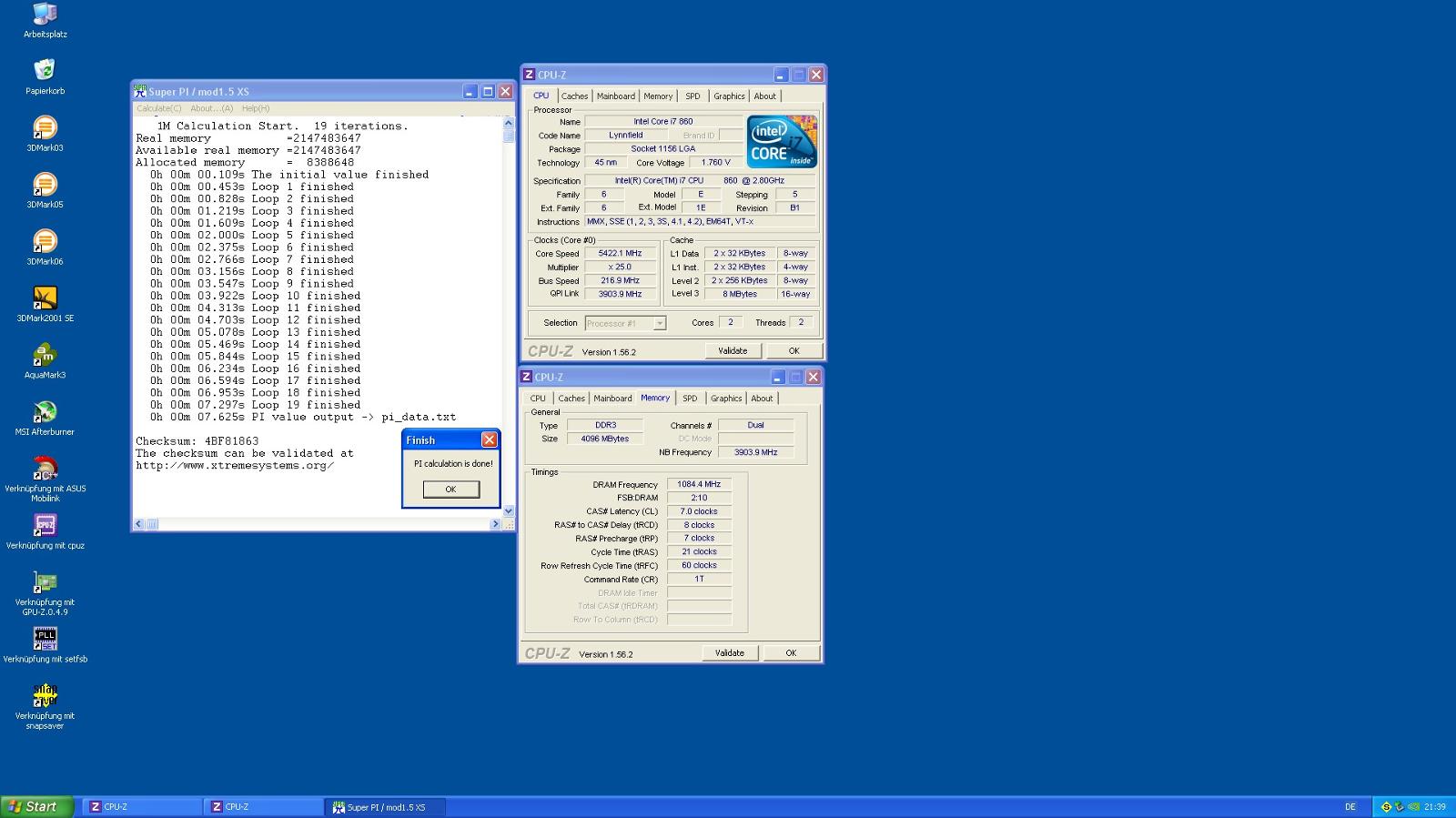Open the SPD tab in upper CPU-Z
The image size is (1456, 818).
click(693, 96)
